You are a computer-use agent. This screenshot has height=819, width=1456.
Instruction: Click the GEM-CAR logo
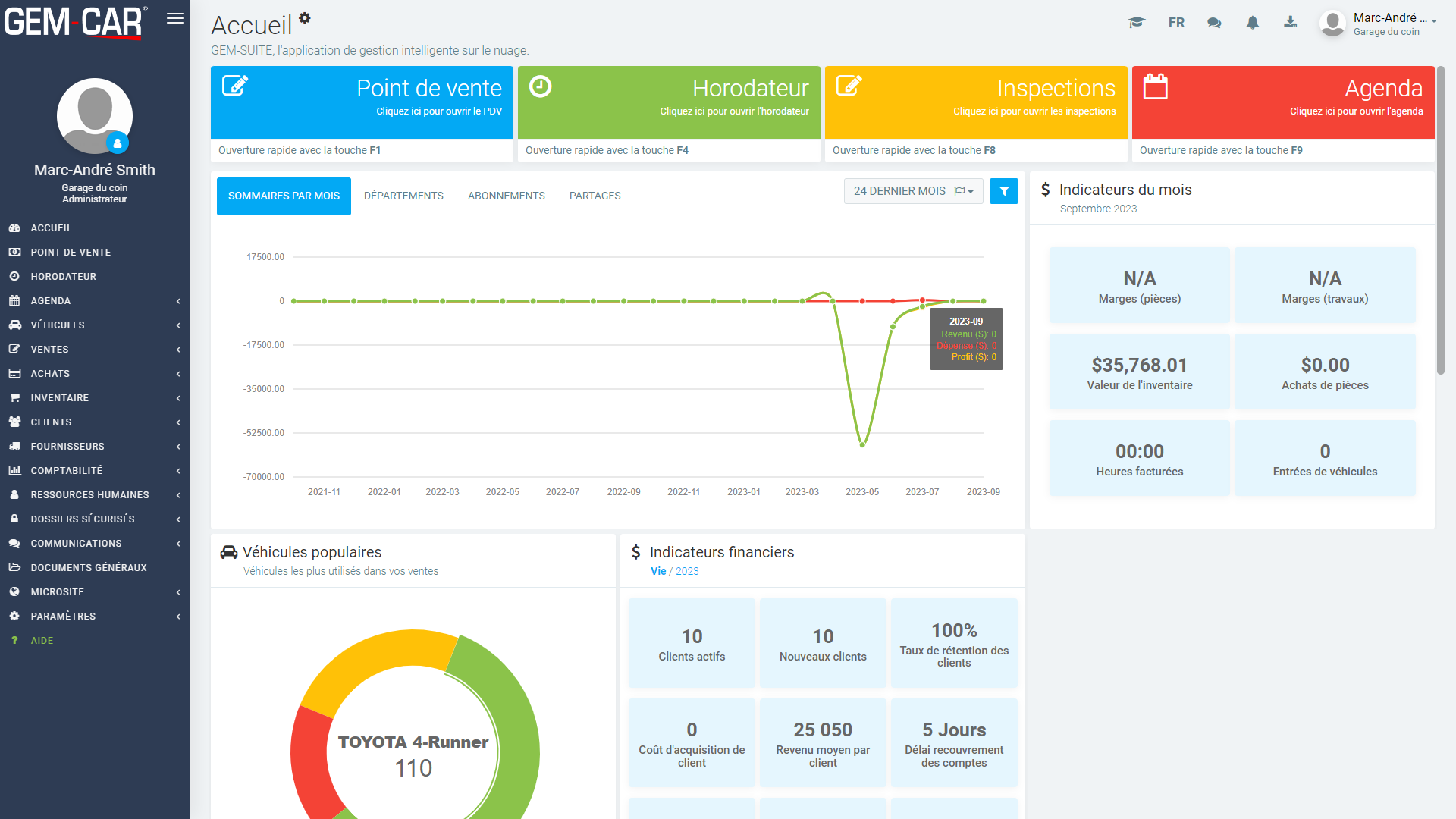click(74, 22)
